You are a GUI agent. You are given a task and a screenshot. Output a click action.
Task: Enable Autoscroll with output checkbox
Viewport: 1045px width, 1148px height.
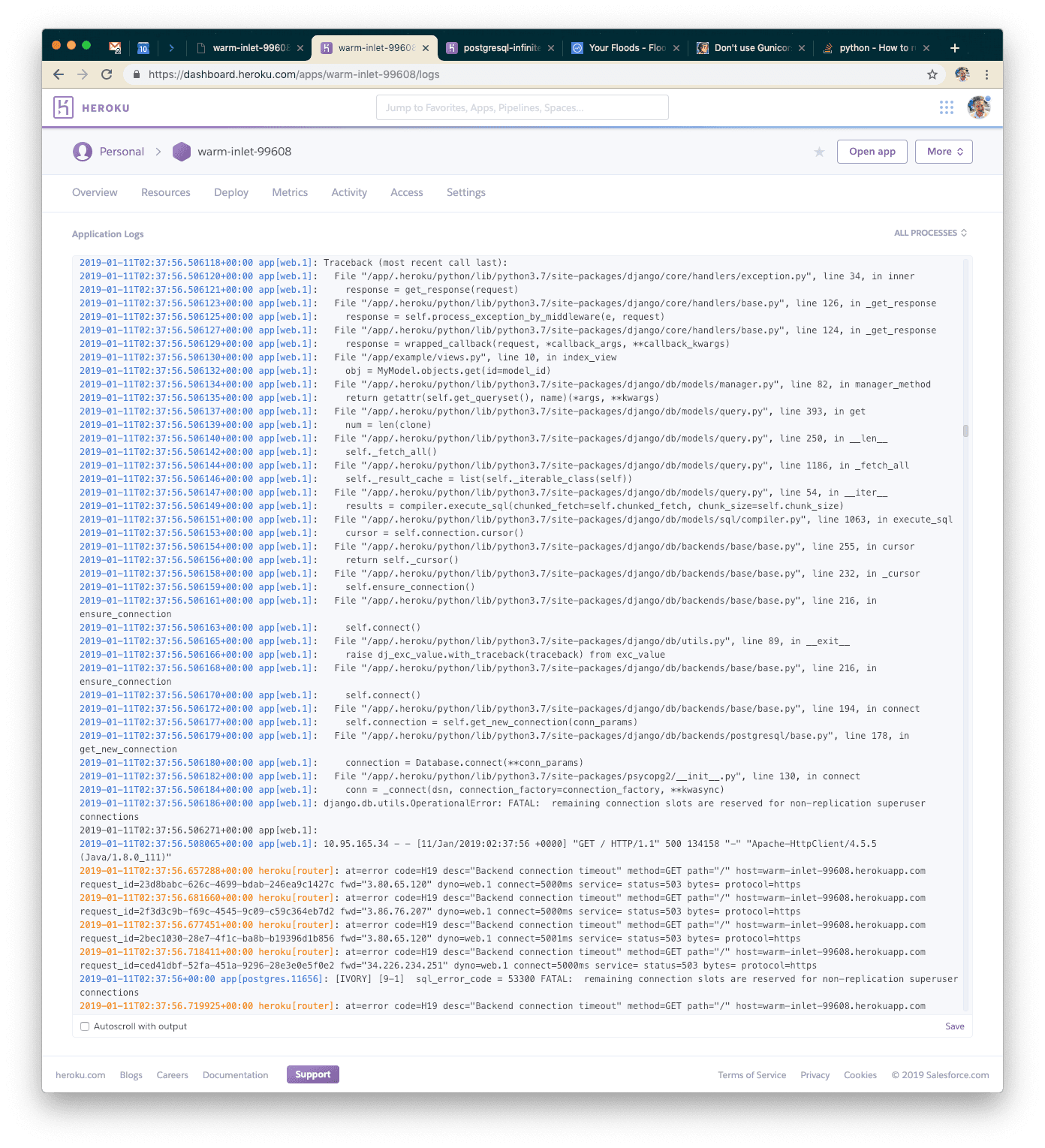[x=85, y=1026]
